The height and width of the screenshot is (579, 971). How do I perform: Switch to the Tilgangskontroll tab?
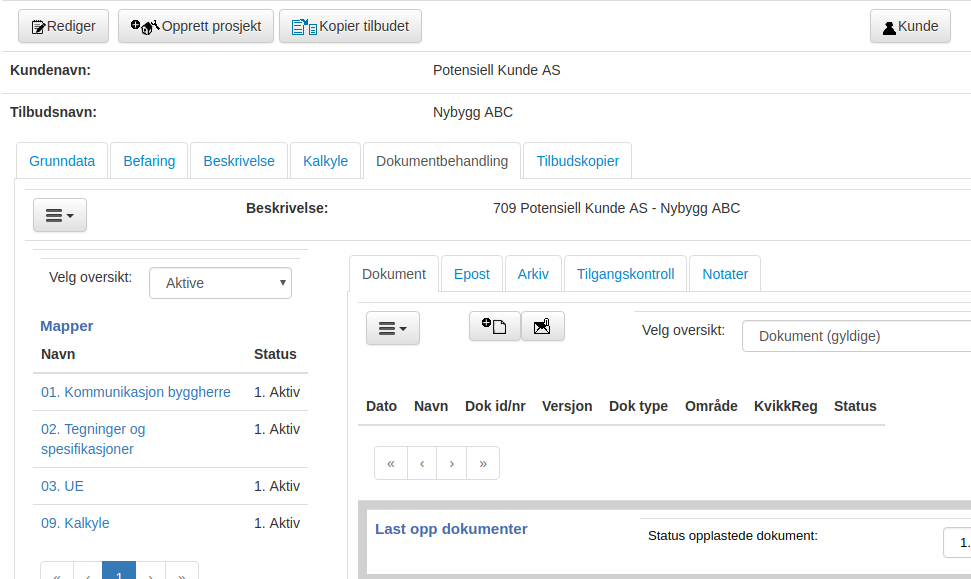[625, 274]
